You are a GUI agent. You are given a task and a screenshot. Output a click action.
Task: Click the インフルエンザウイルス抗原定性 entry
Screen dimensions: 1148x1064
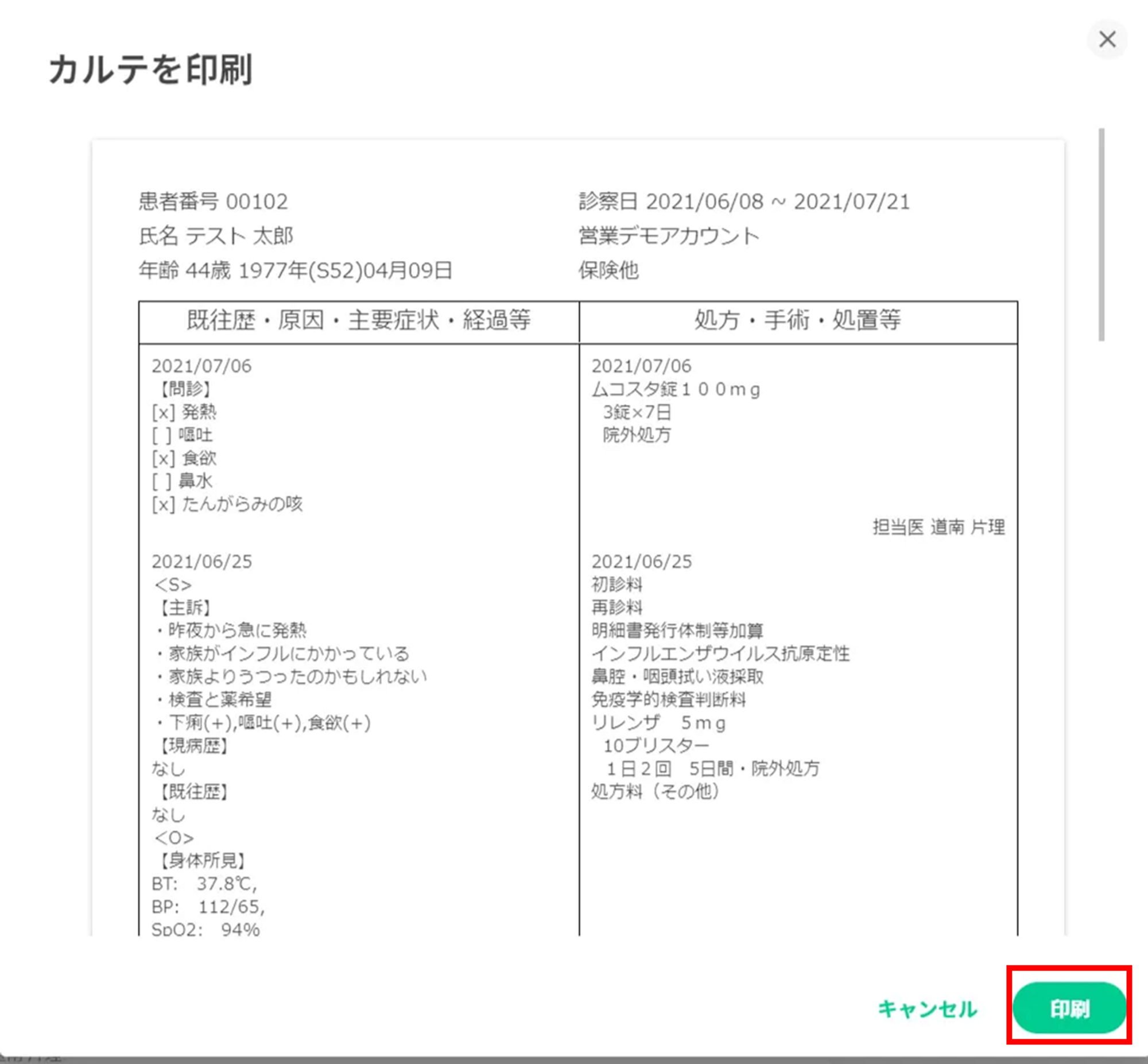click(720, 653)
